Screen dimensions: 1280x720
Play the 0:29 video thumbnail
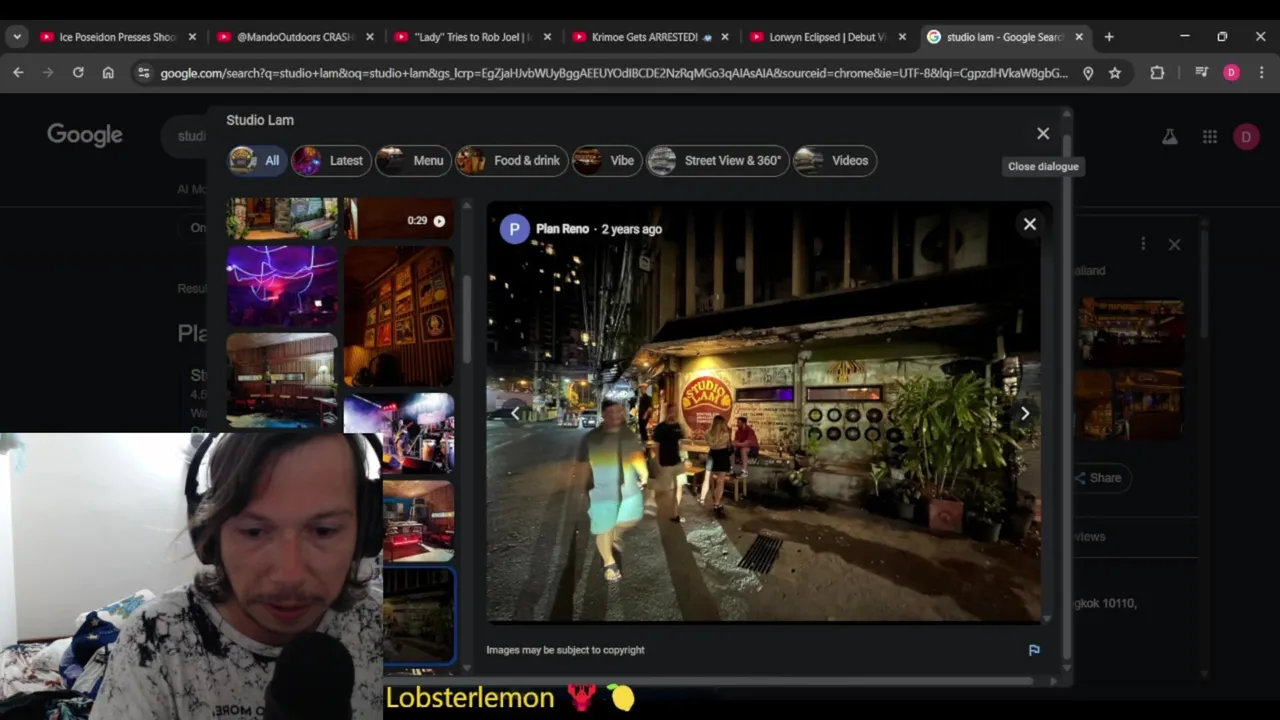click(x=399, y=219)
